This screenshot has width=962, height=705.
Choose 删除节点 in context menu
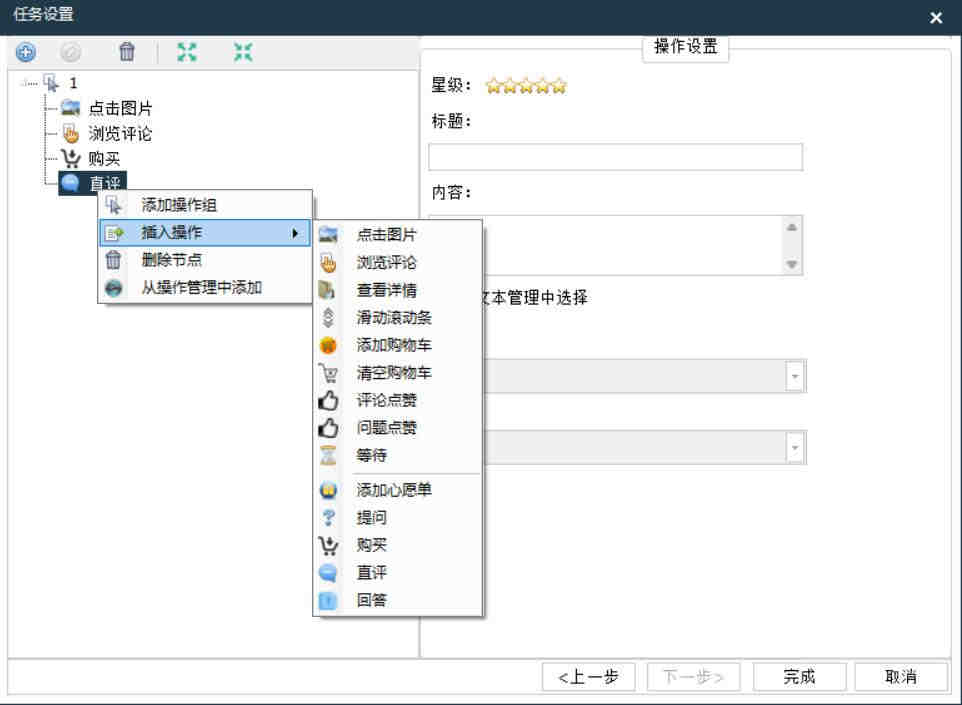coord(205,260)
